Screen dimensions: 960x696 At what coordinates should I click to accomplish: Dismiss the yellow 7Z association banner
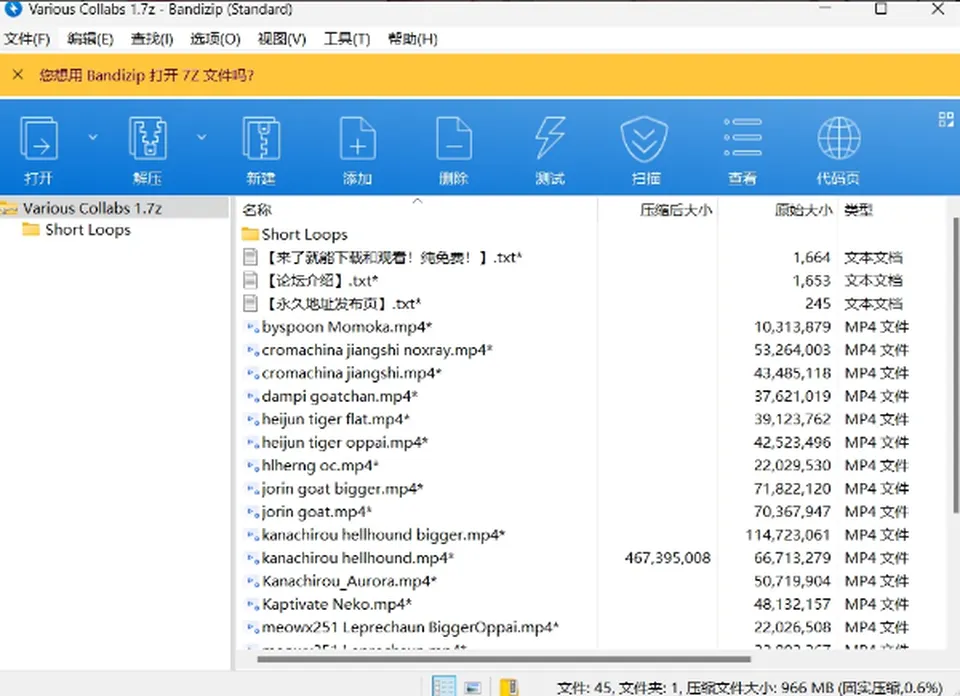[18, 75]
